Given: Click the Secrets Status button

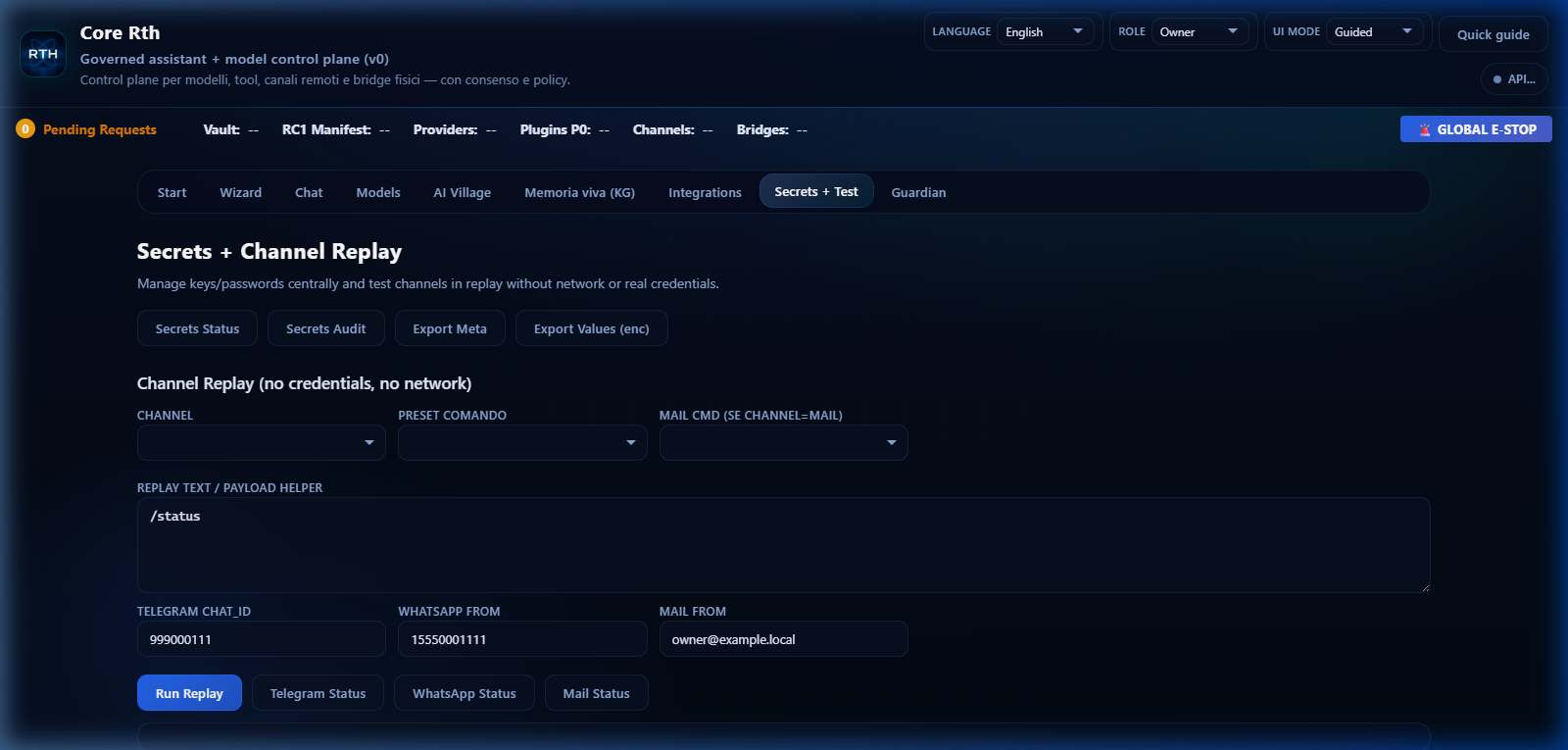Looking at the screenshot, I should (197, 328).
